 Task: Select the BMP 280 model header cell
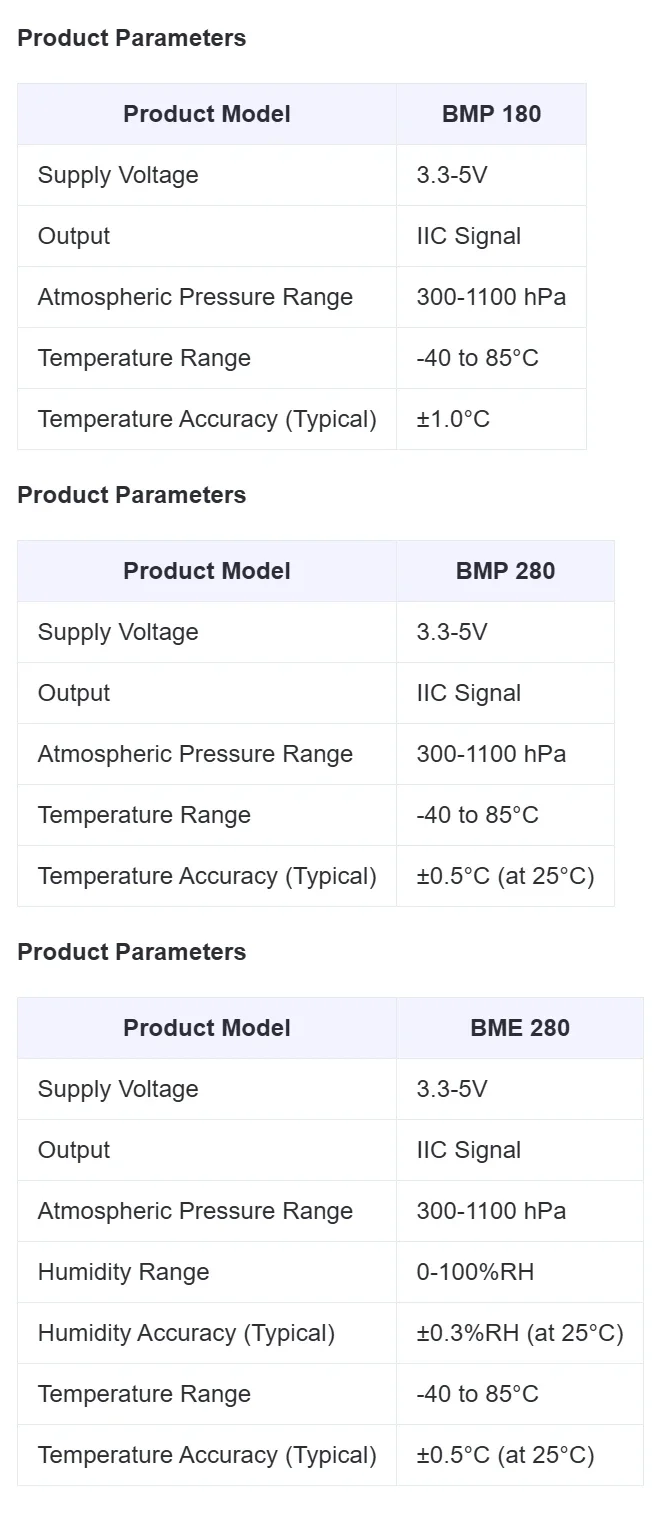505,571
